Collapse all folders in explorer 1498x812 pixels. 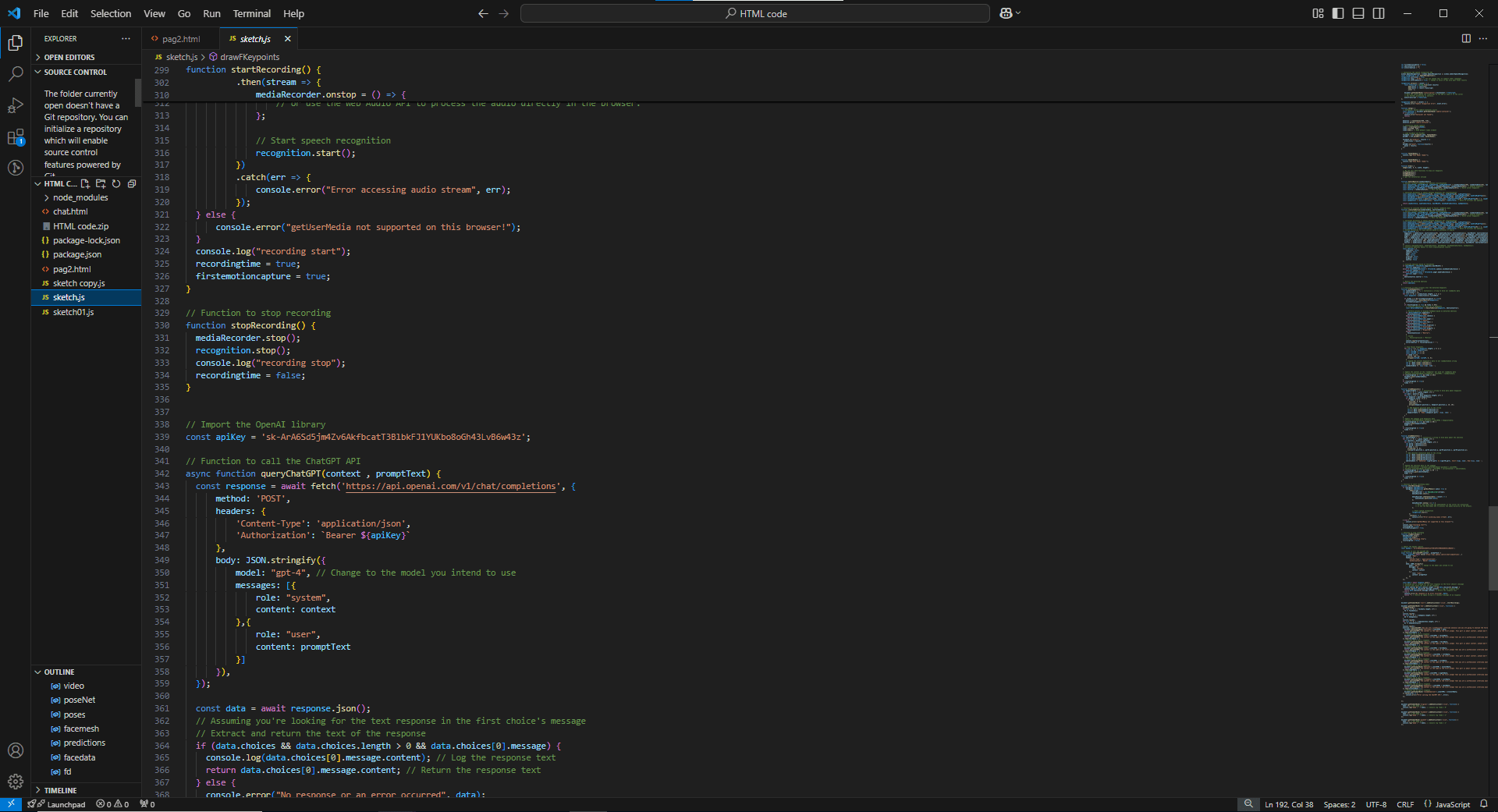[x=132, y=184]
